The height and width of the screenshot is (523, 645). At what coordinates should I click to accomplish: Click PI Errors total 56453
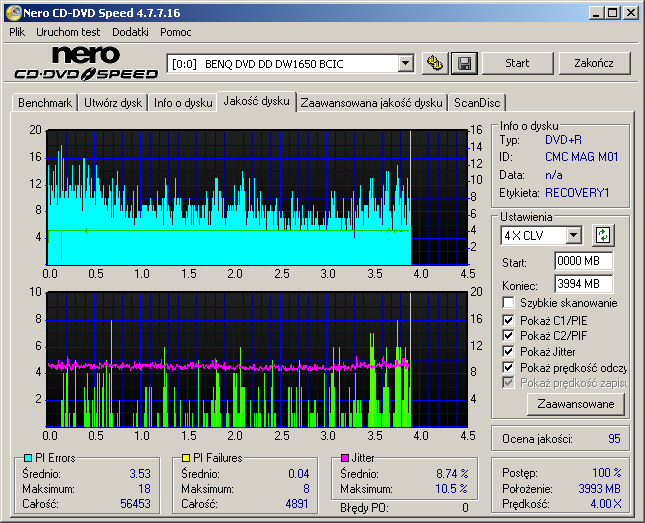pos(135,504)
